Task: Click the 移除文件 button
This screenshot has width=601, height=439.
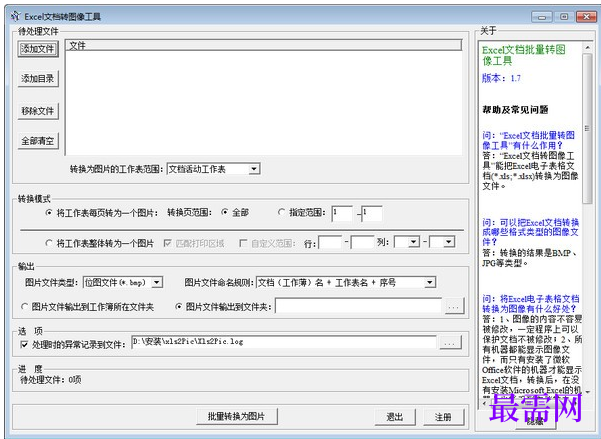Action: [38, 111]
